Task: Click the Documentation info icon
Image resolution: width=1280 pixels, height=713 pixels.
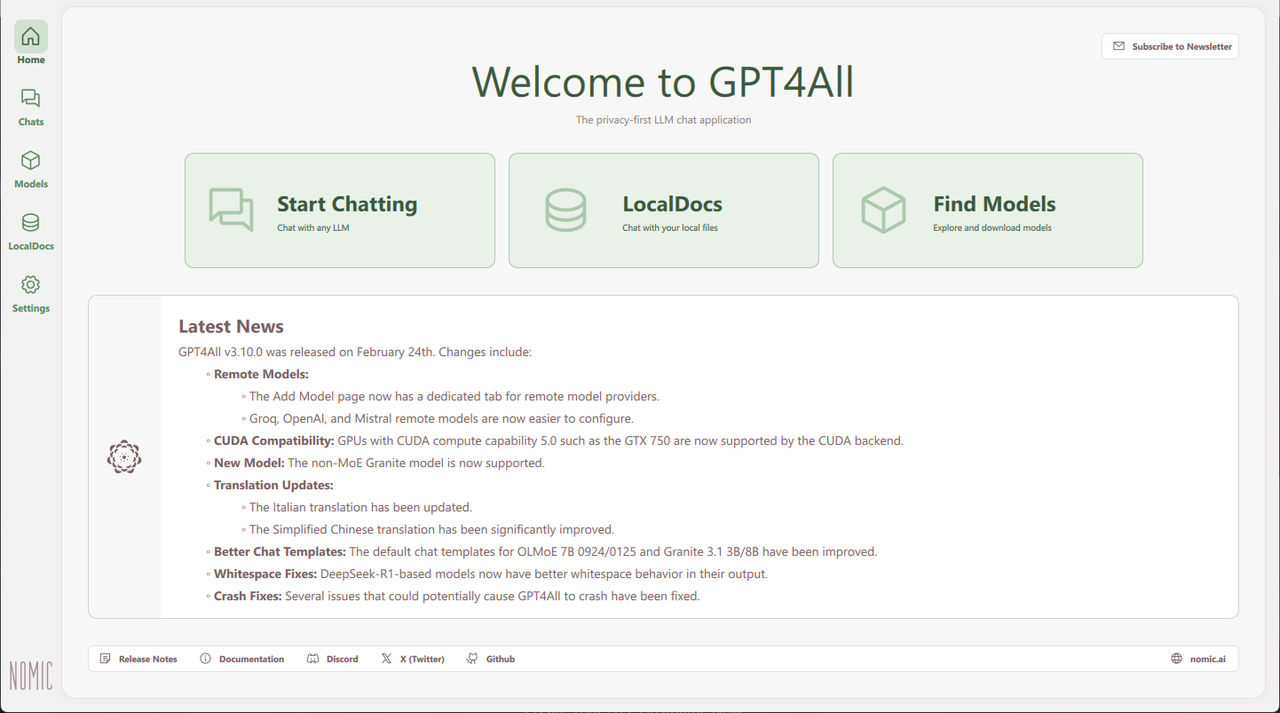Action: click(205, 659)
